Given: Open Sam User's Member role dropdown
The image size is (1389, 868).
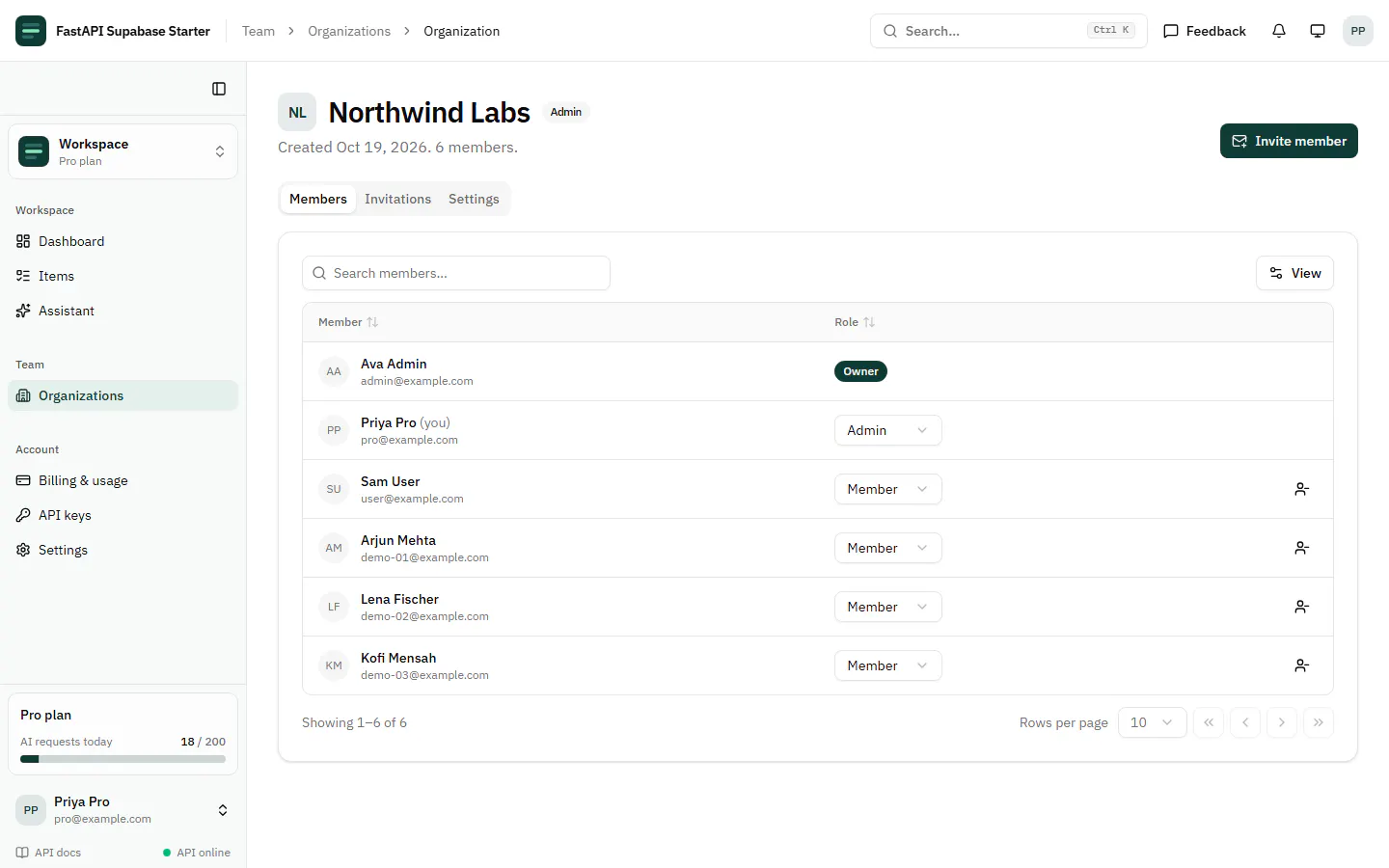Looking at the screenshot, I should pyautogui.click(x=887, y=489).
